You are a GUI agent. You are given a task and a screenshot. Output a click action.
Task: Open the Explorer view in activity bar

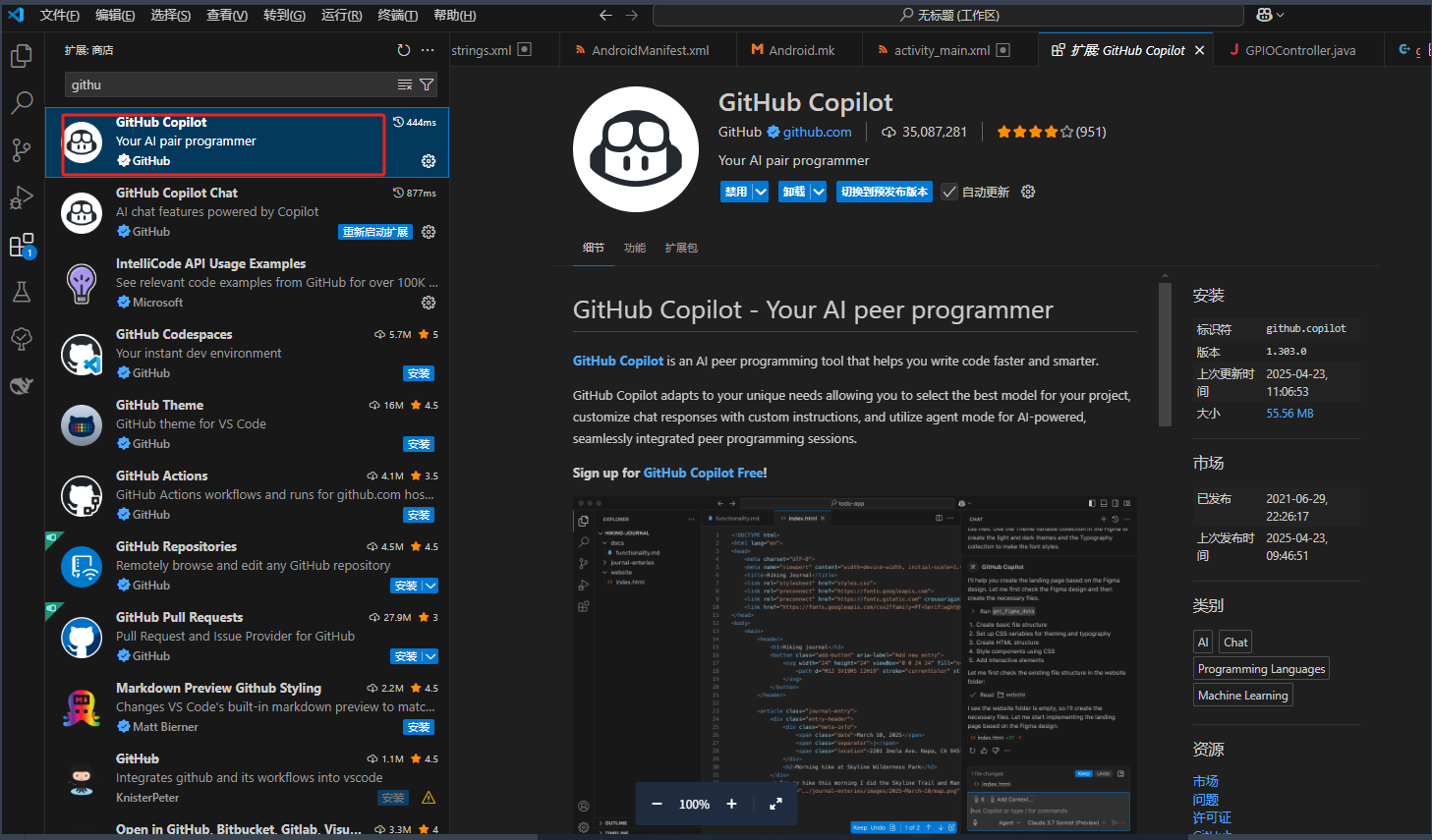click(21, 56)
